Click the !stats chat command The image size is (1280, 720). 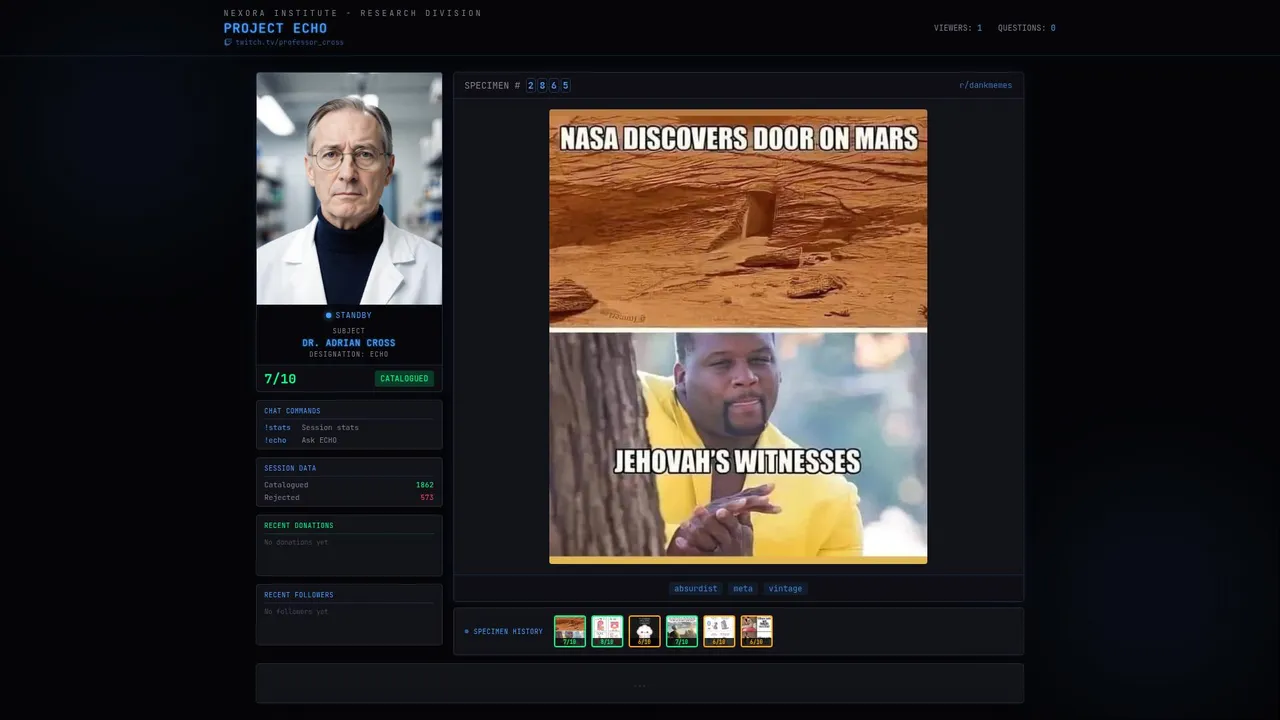point(277,427)
